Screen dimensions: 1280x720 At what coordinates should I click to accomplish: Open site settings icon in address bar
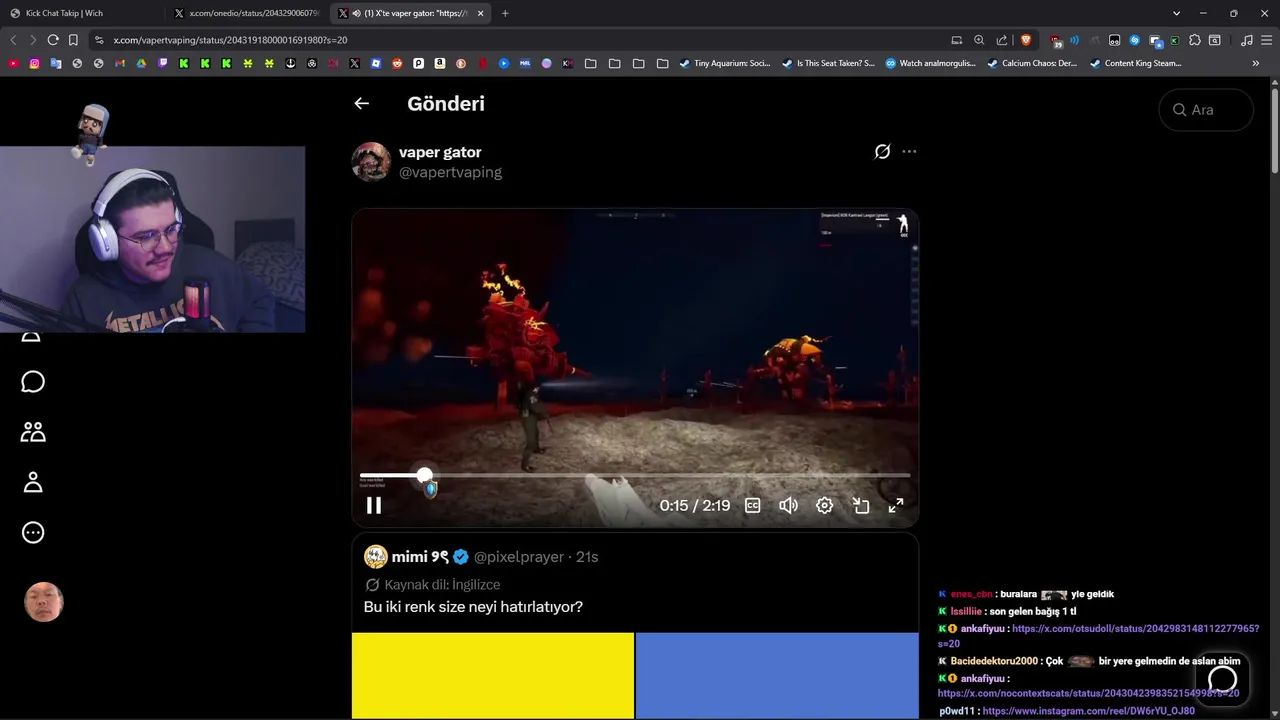point(98,40)
